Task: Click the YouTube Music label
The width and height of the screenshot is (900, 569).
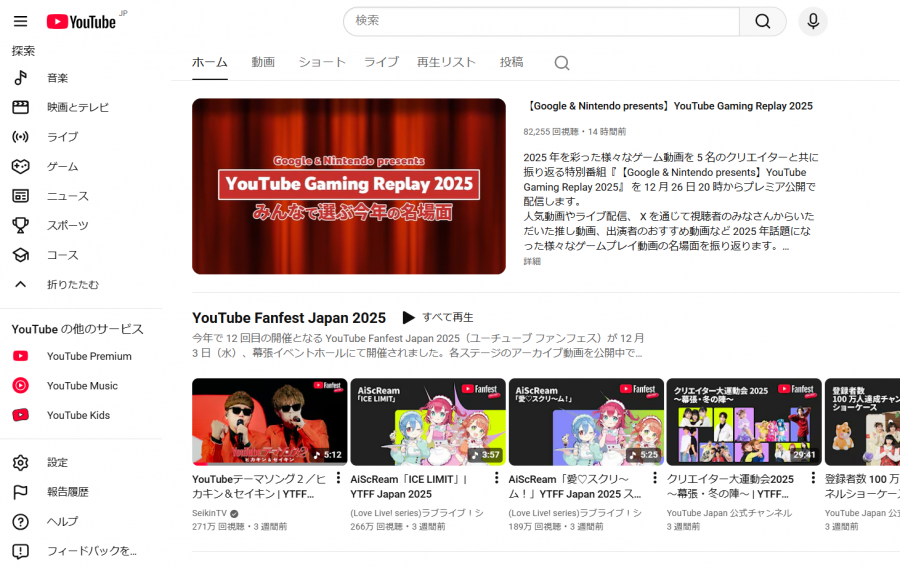Action: click(x=82, y=386)
